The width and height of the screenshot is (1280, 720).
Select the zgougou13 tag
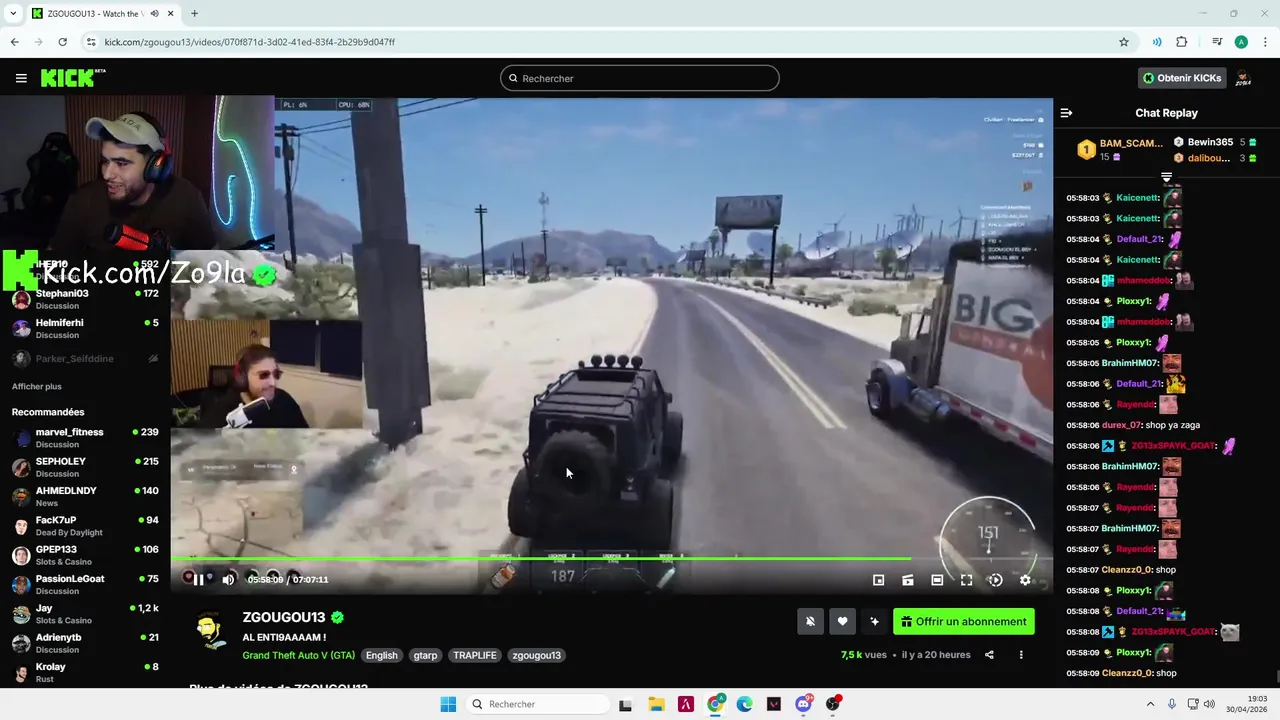coord(536,655)
